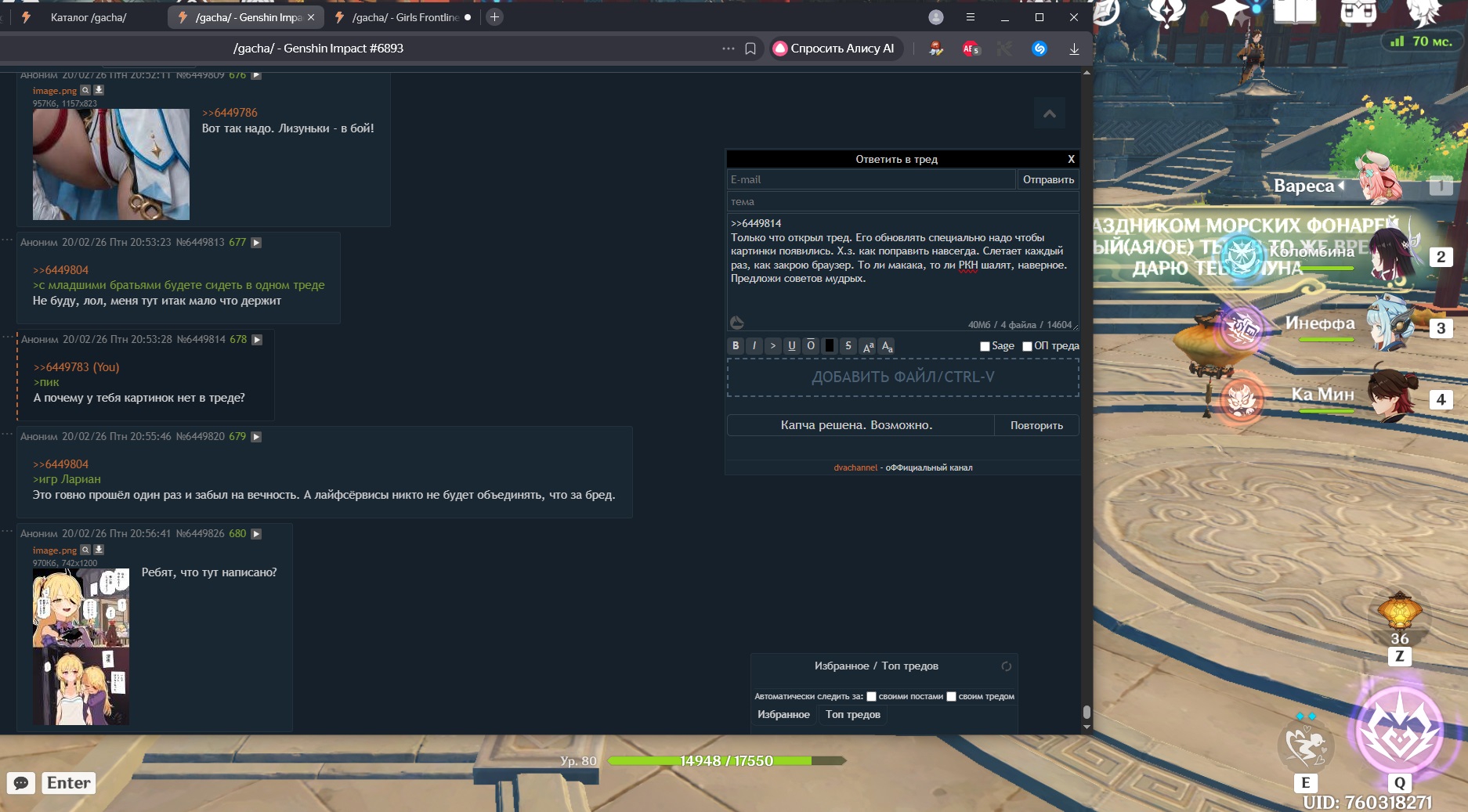
Task: Open the blue swirl browser extension icon
Action: click(1040, 49)
